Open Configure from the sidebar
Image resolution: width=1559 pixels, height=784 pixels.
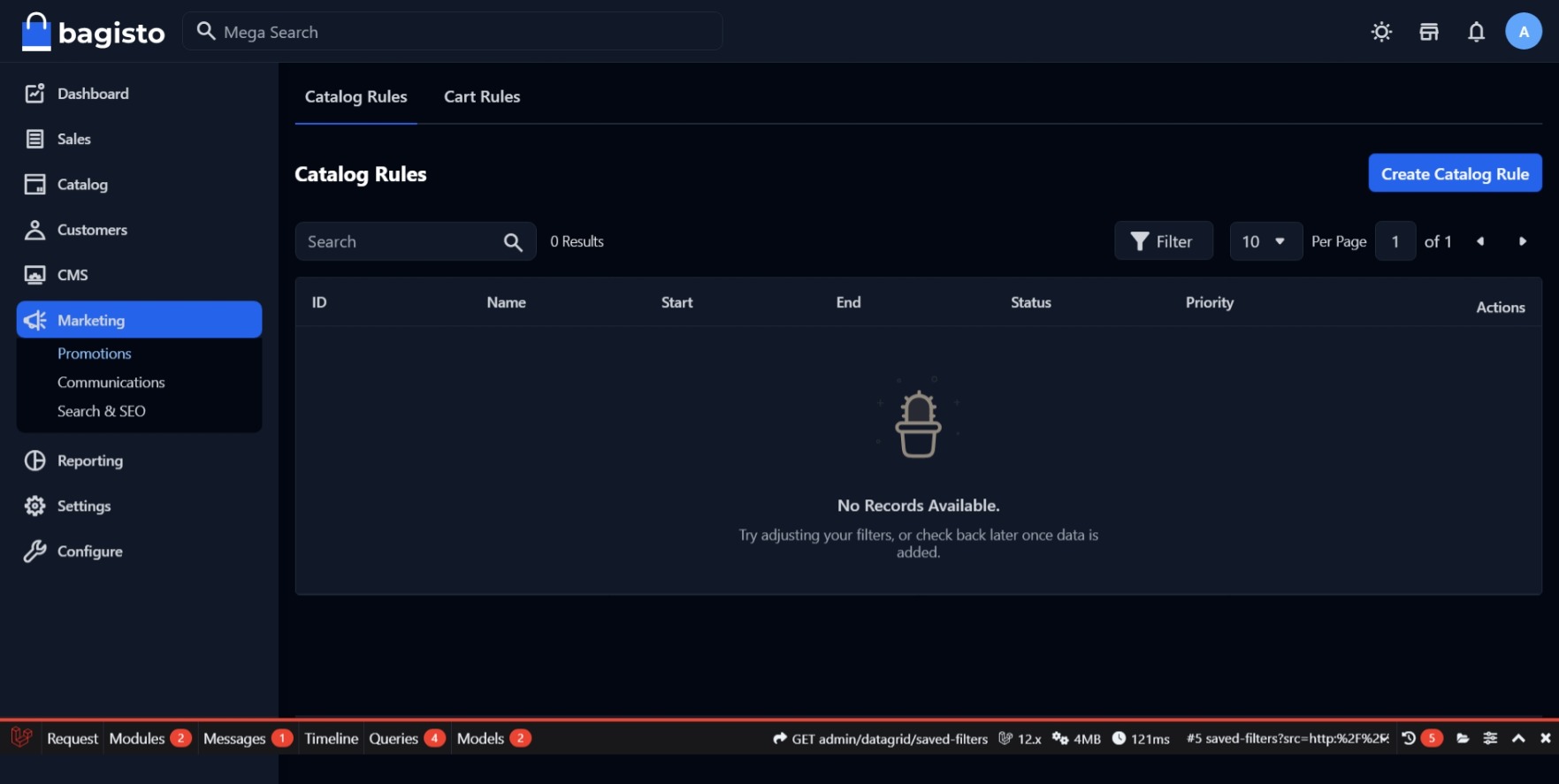[x=139, y=552]
